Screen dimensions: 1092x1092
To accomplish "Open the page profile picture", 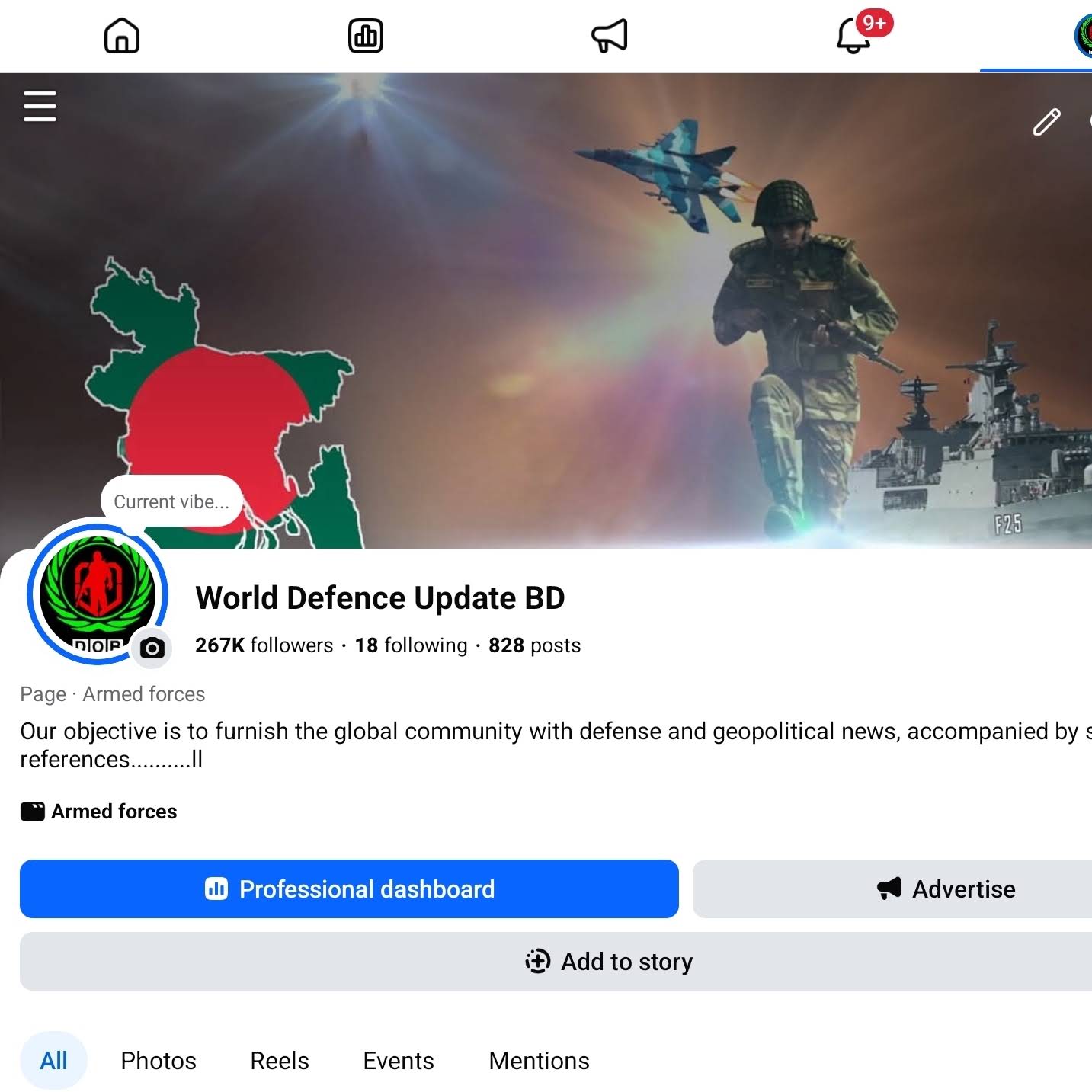I will [x=97, y=594].
